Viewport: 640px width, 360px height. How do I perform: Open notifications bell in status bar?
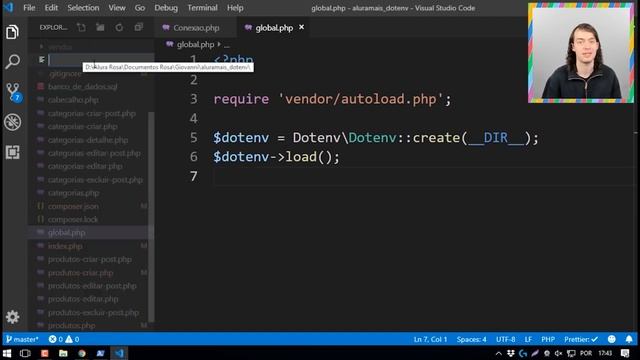click(x=629, y=339)
